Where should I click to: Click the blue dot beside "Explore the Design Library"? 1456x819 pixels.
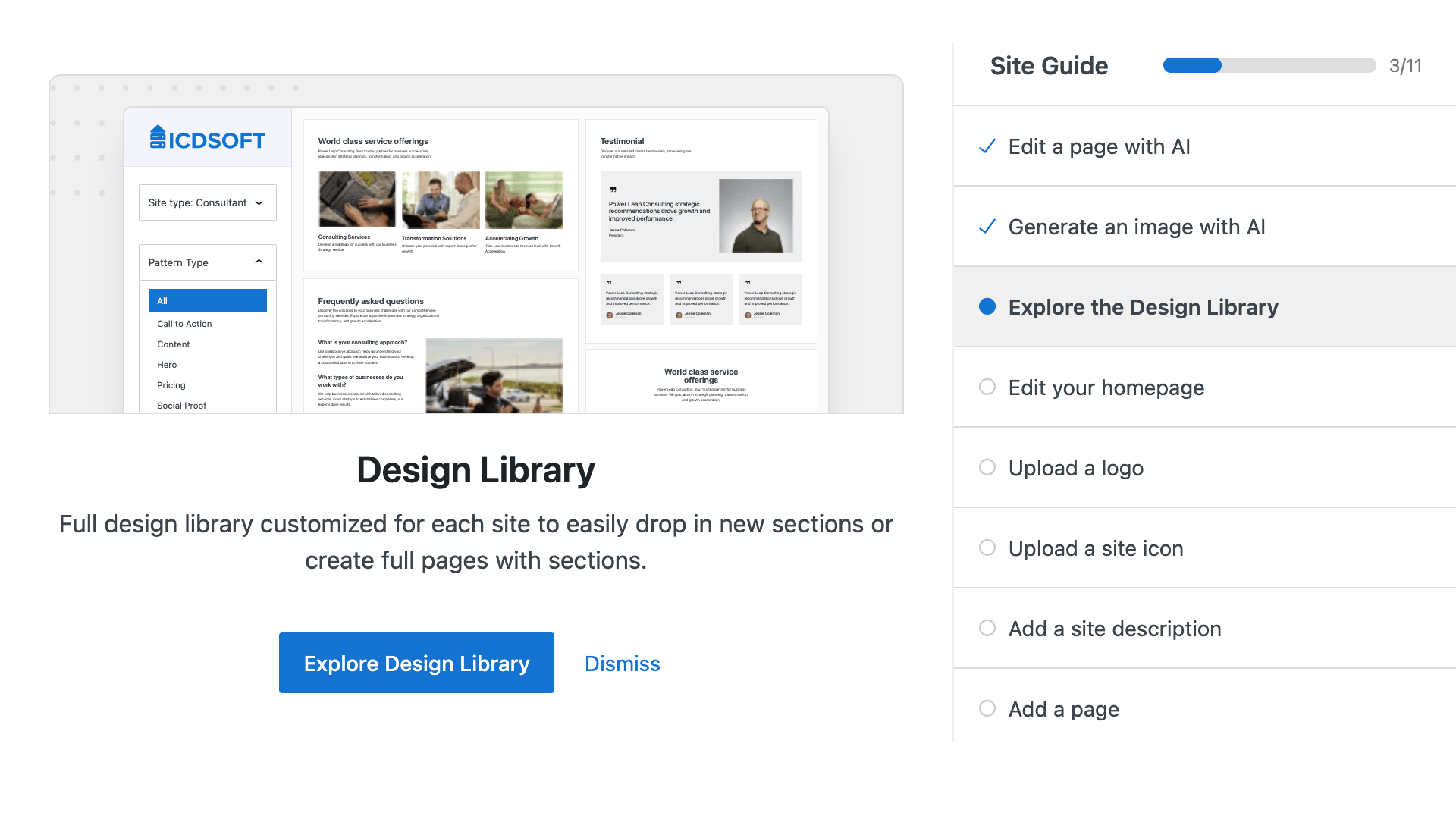(x=987, y=307)
